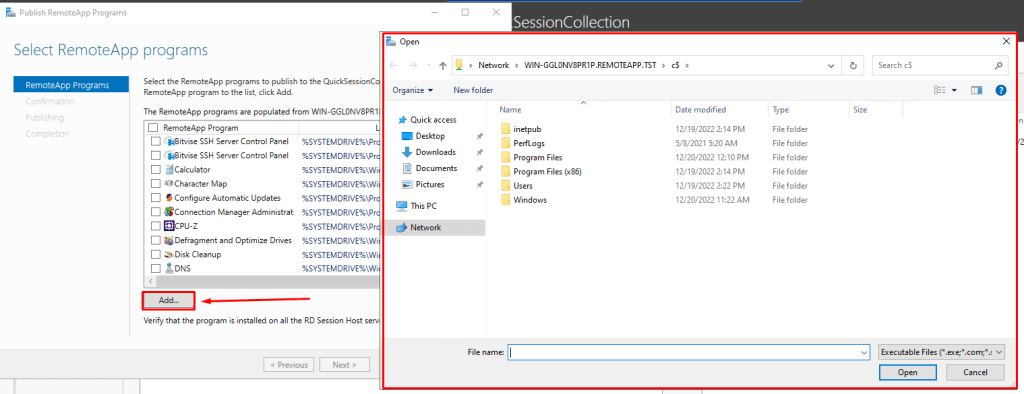Check Defragment and Optimize Drives checkbox
This screenshot has width=1024, height=394.
click(x=155, y=240)
